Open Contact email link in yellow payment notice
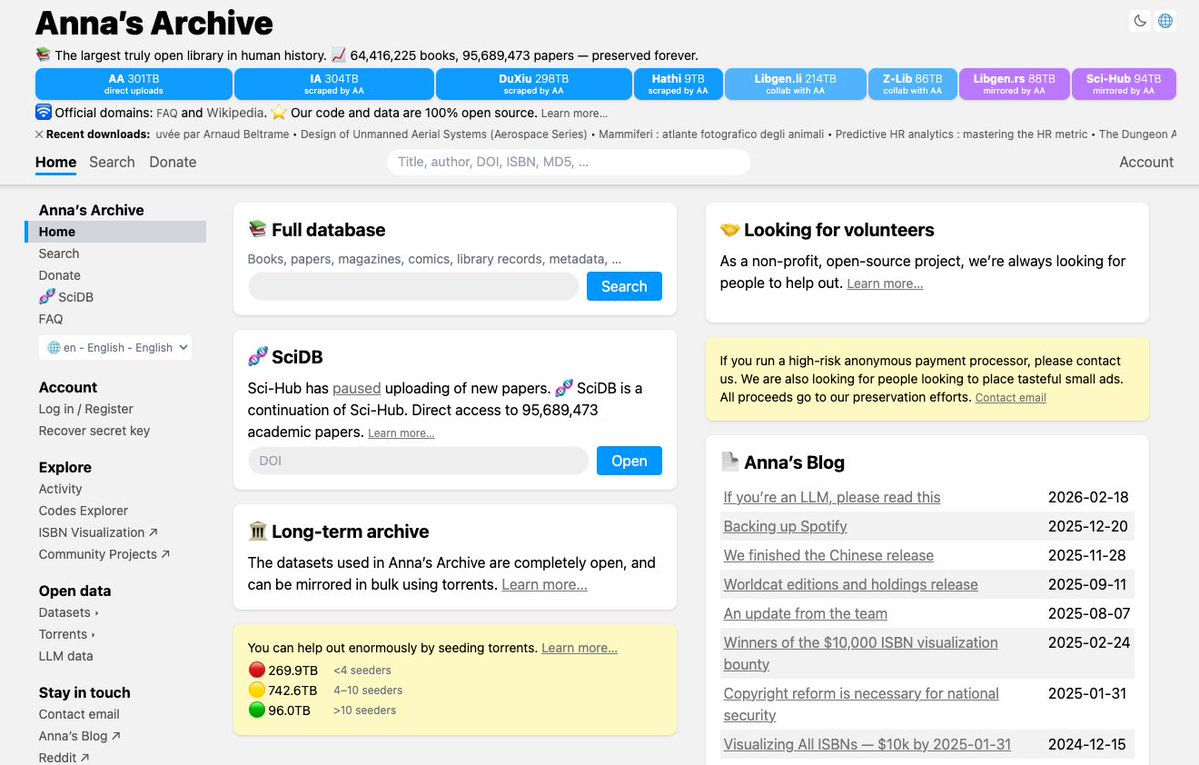Screen dimensions: 1199x765 [x=1010, y=398]
